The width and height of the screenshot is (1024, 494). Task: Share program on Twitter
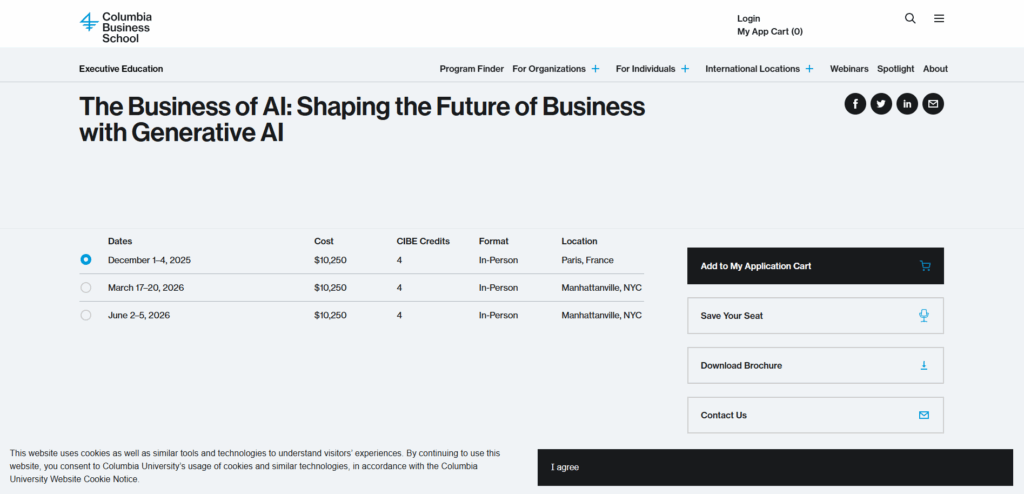pyautogui.click(x=881, y=104)
